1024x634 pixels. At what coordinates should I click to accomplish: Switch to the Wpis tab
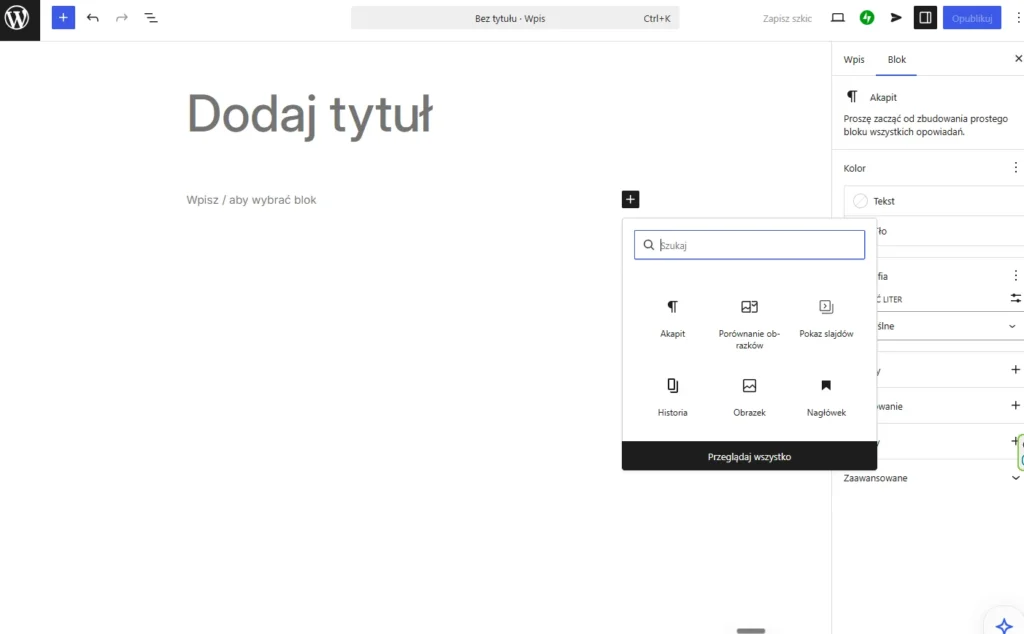tap(854, 59)
